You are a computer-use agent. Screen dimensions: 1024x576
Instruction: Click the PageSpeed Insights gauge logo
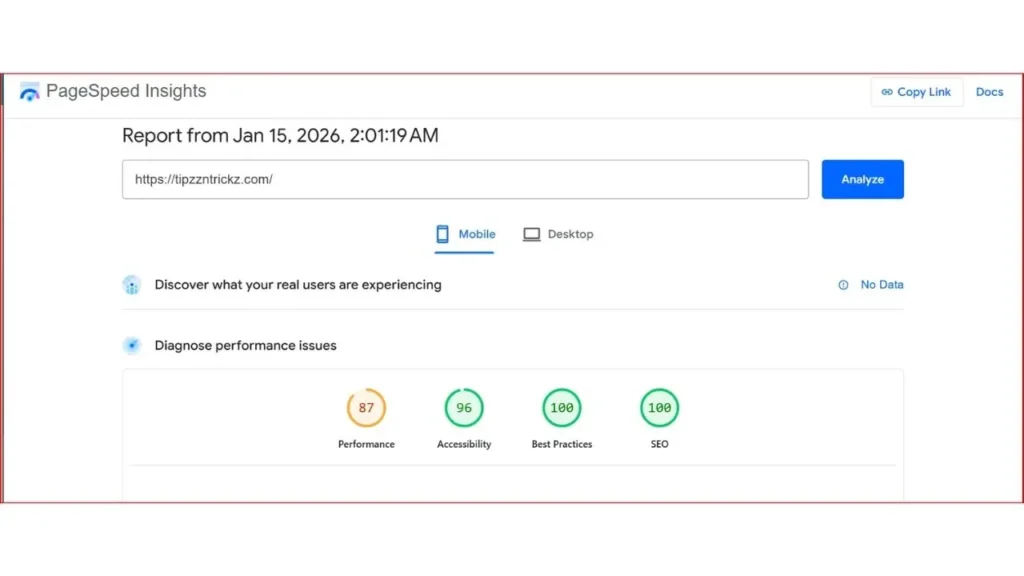click(29, 91)
